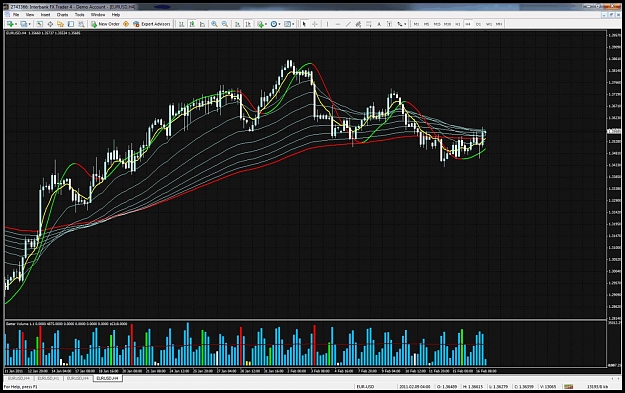Select the Crosshair tool
The height and width of the screenshot is (393, 625).
click(315, 24)
